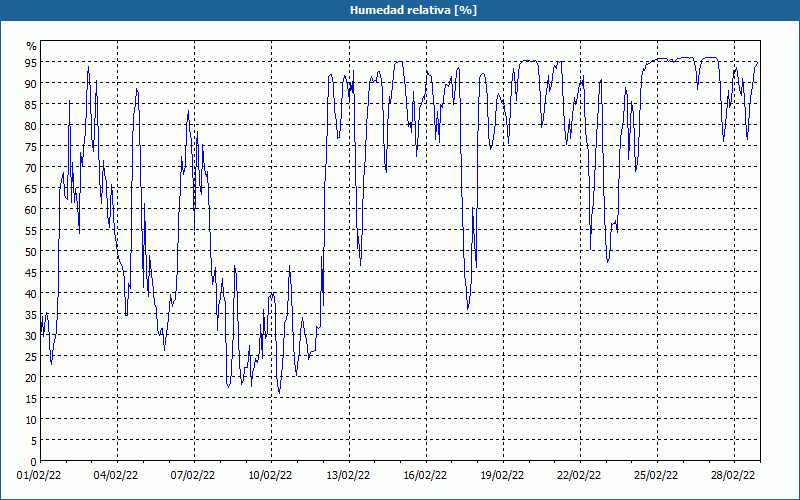Click the 70 y-axis value
Screen dimensions: 800x500
[31, 168]
